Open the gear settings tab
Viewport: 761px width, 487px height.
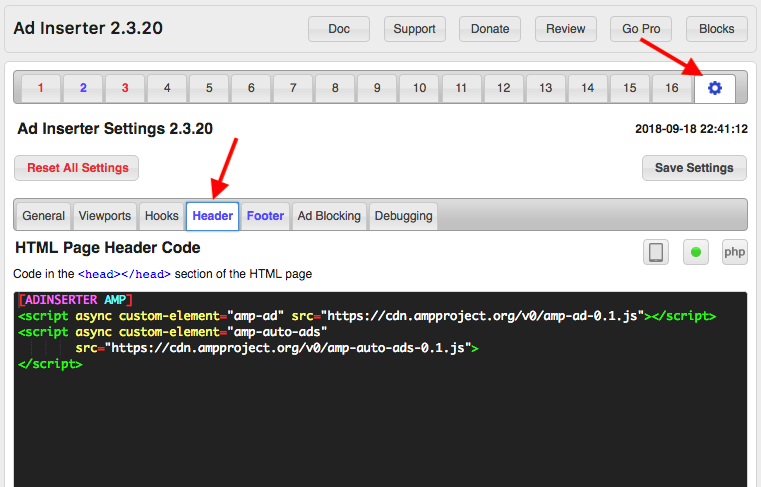(x=714, y=88)
